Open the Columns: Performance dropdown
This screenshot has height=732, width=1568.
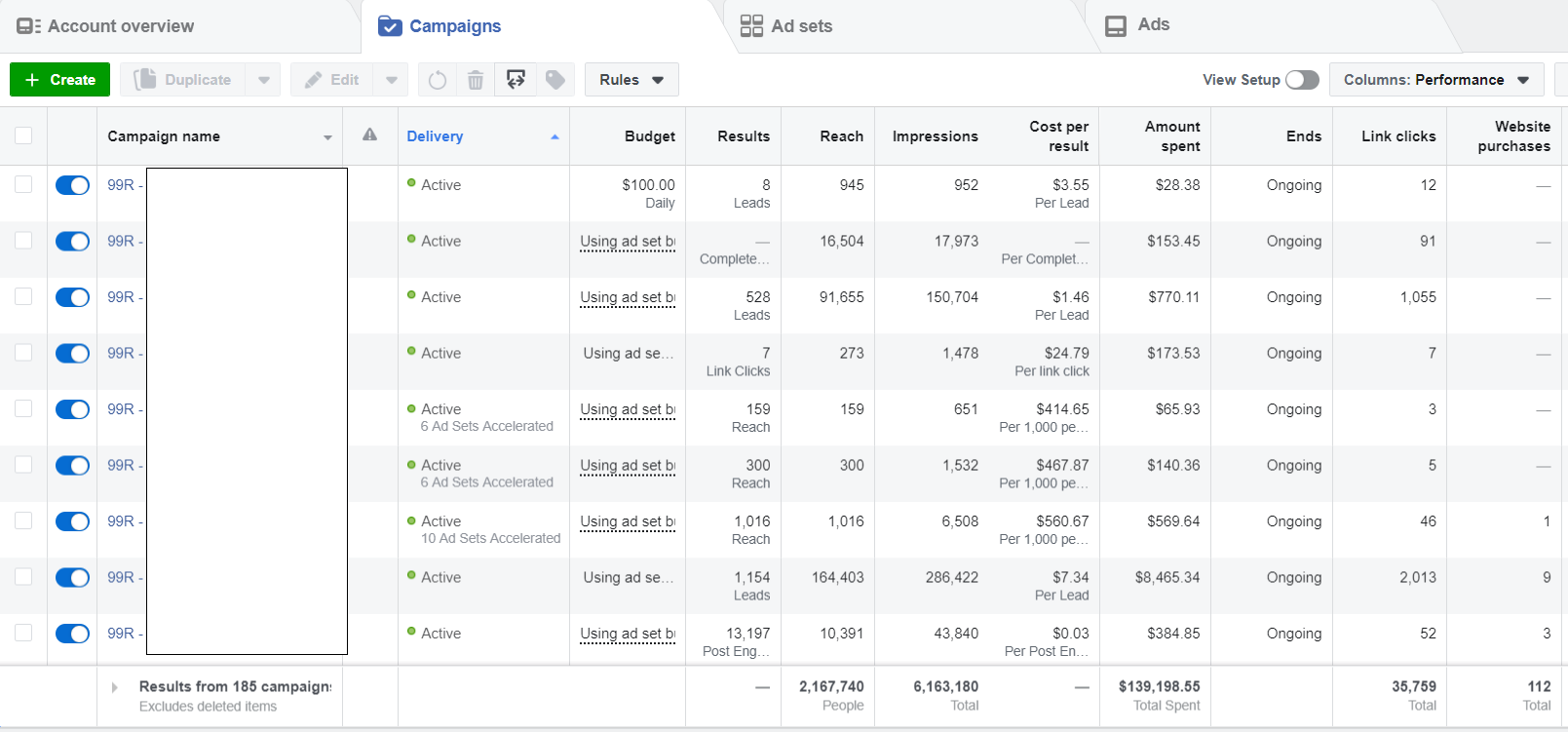pyautogui.click(x=1435, y=80)
